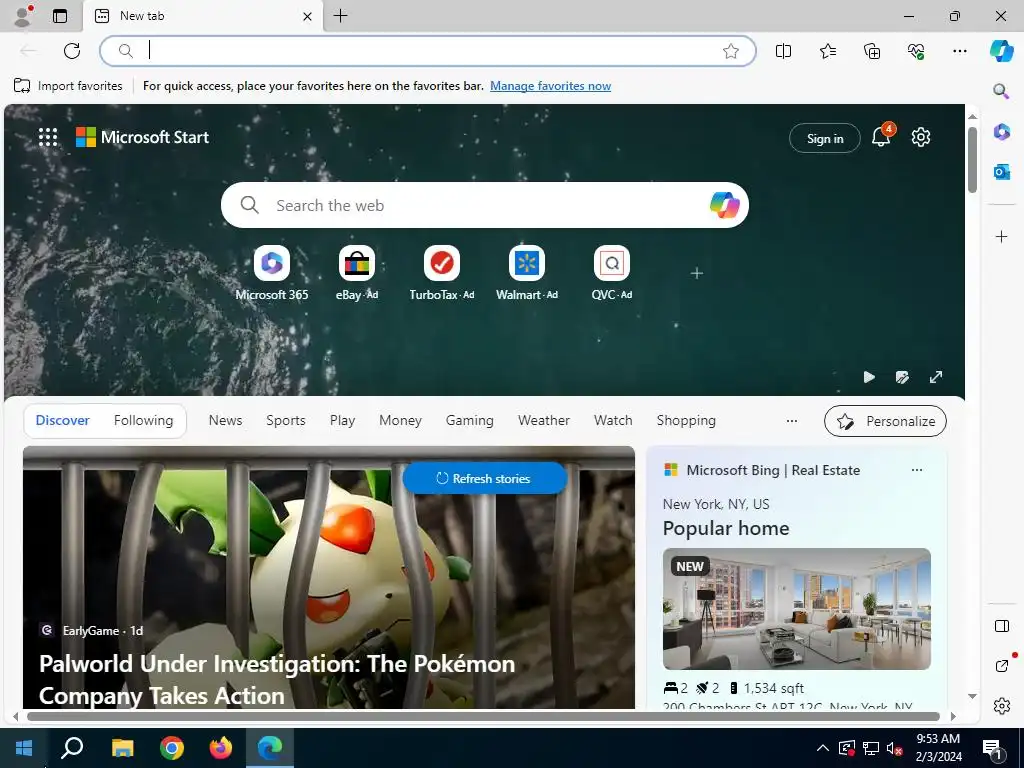The image size is (1024, 768).
Task: Open split screen view
Action: pyautogui.click(x=783, y=51)
